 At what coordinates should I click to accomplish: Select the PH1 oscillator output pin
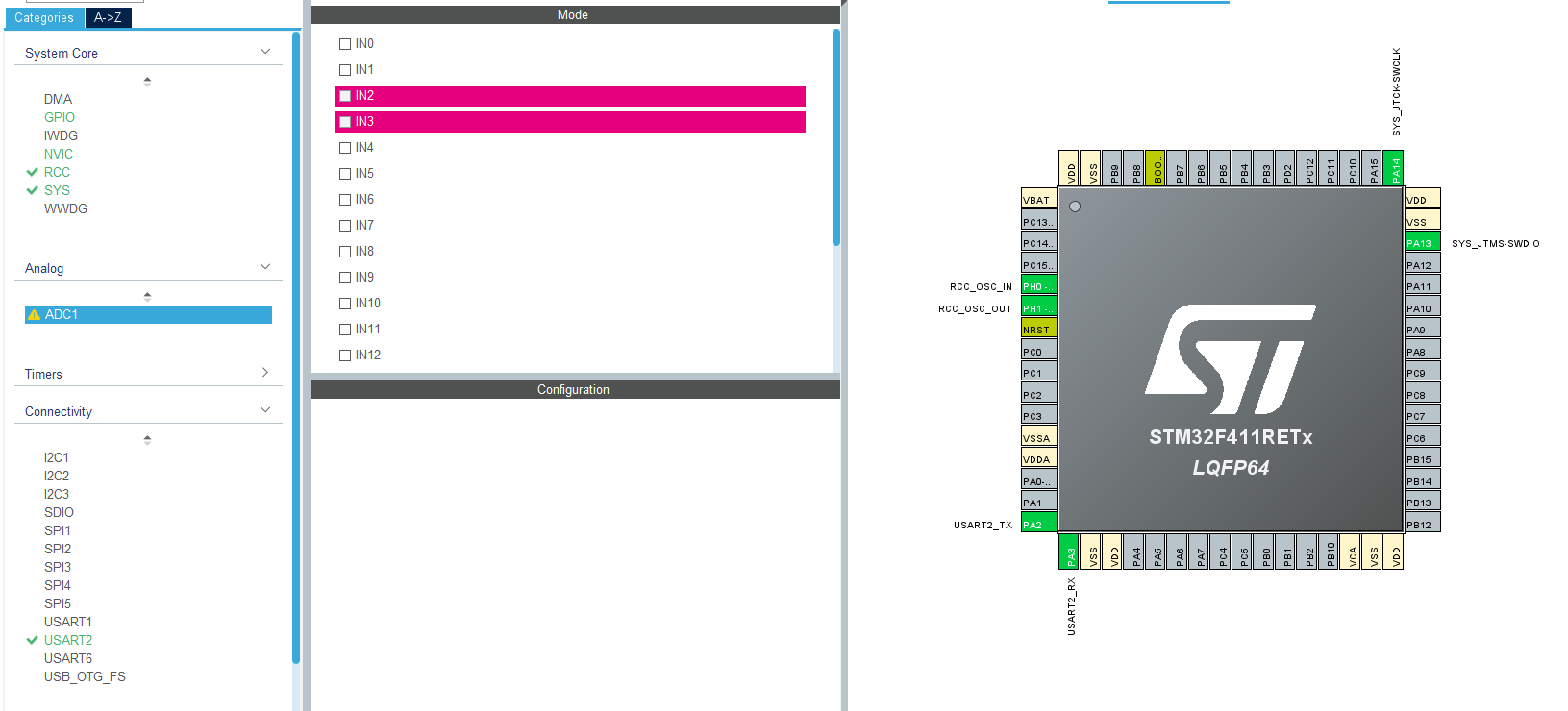[x=1039, y=308]
